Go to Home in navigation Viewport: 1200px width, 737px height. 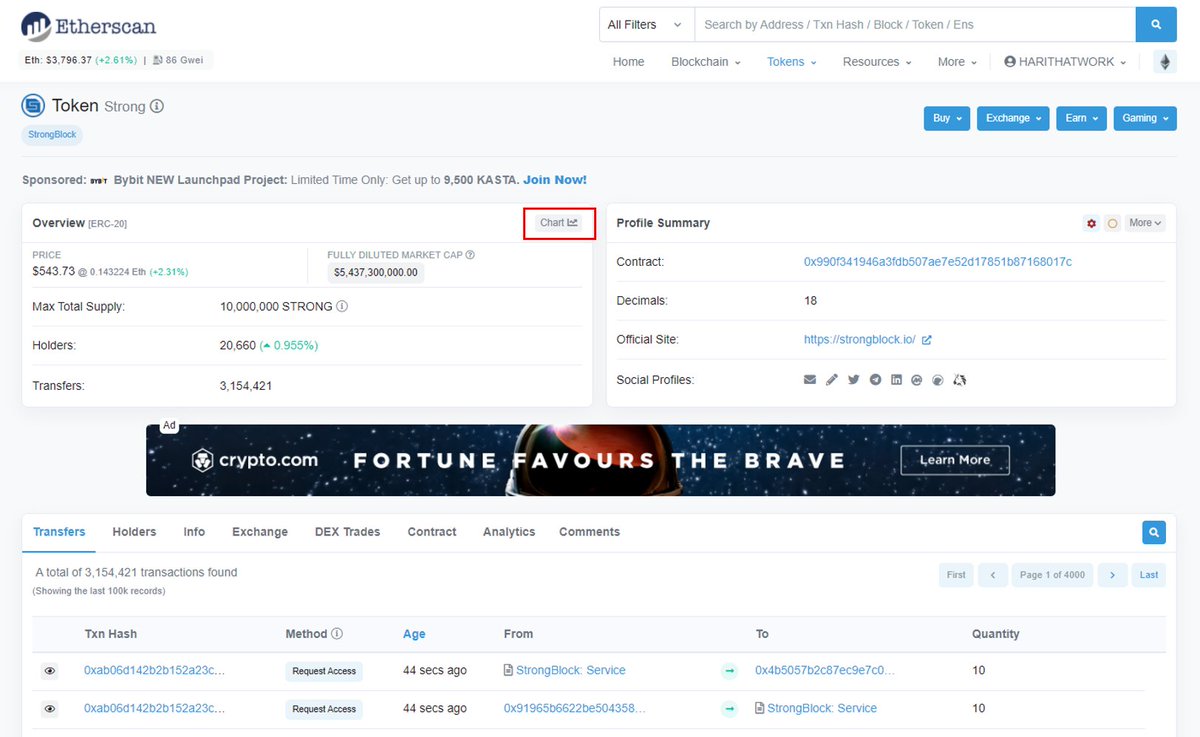coord(628,62)
